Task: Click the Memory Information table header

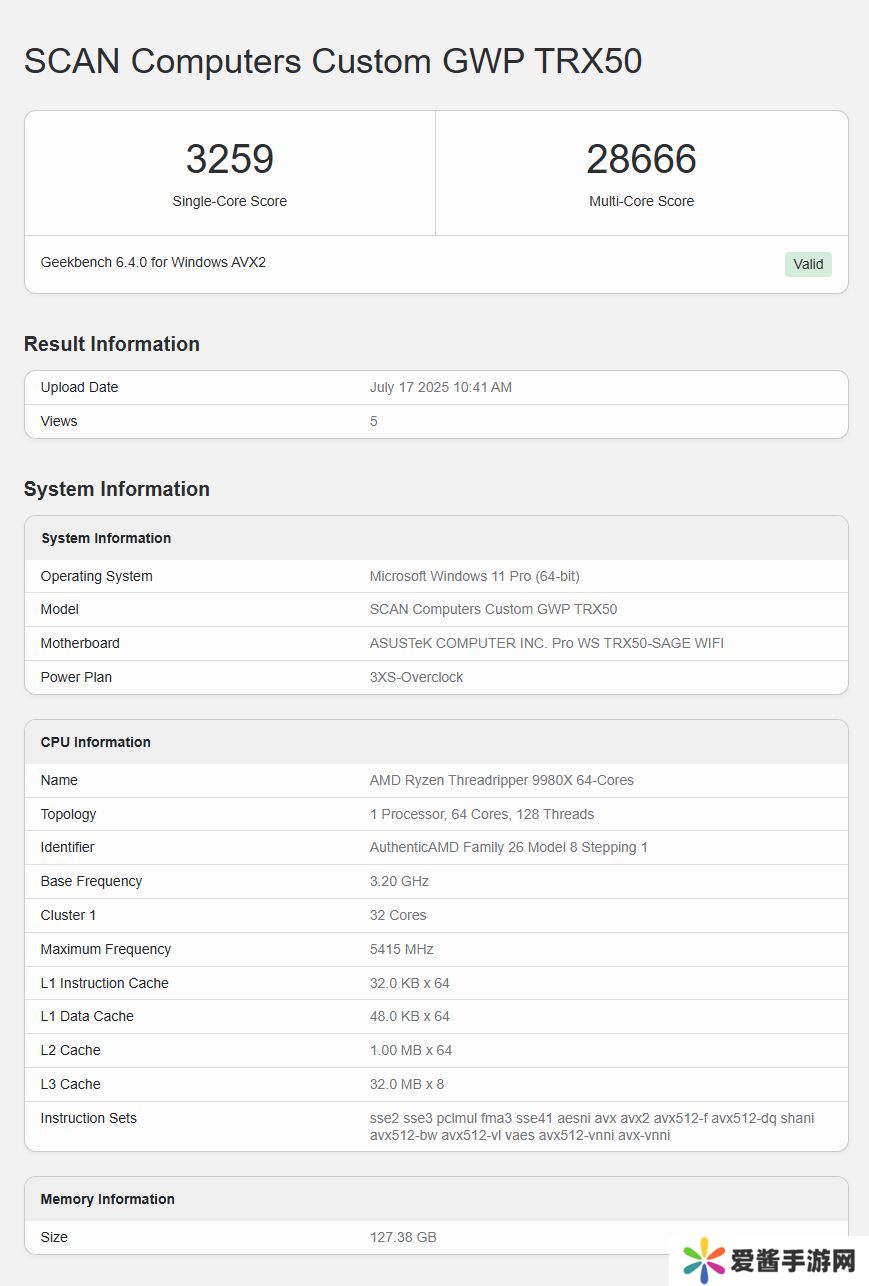Action: click(x=107, y=1199)
